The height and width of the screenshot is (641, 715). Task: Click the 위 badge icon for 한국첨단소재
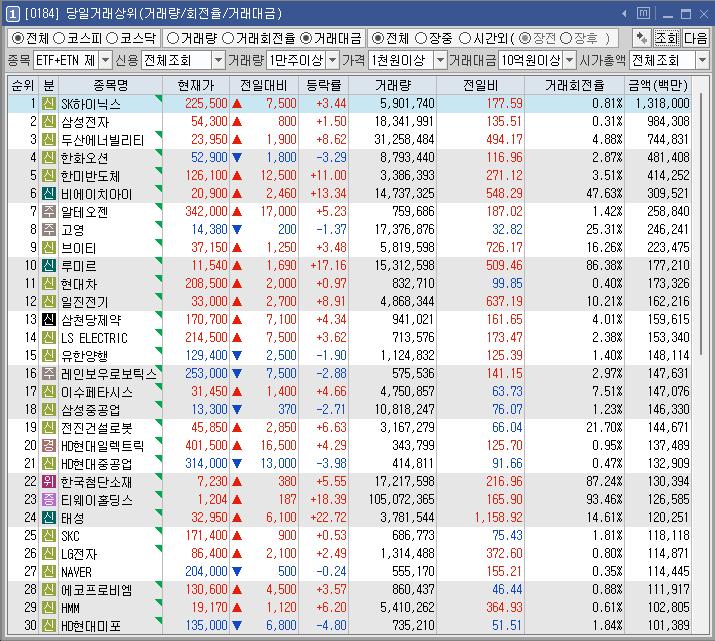pos(49,481)
